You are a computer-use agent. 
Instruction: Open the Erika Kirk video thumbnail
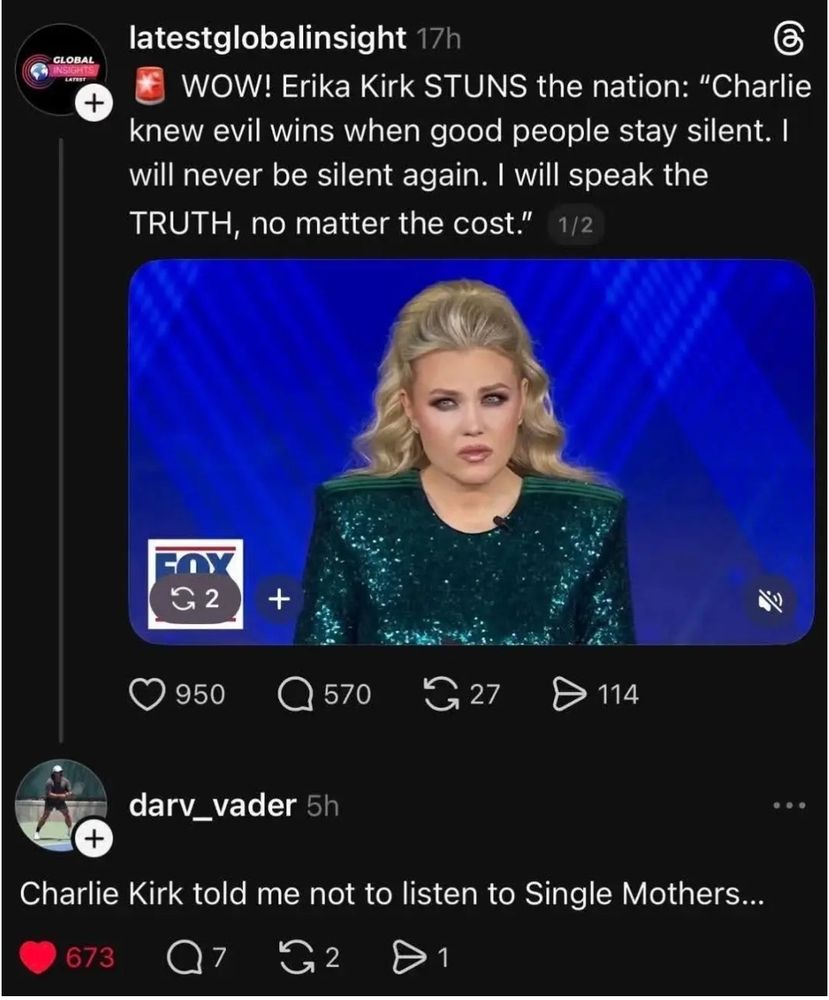click(x=471, y=452)
